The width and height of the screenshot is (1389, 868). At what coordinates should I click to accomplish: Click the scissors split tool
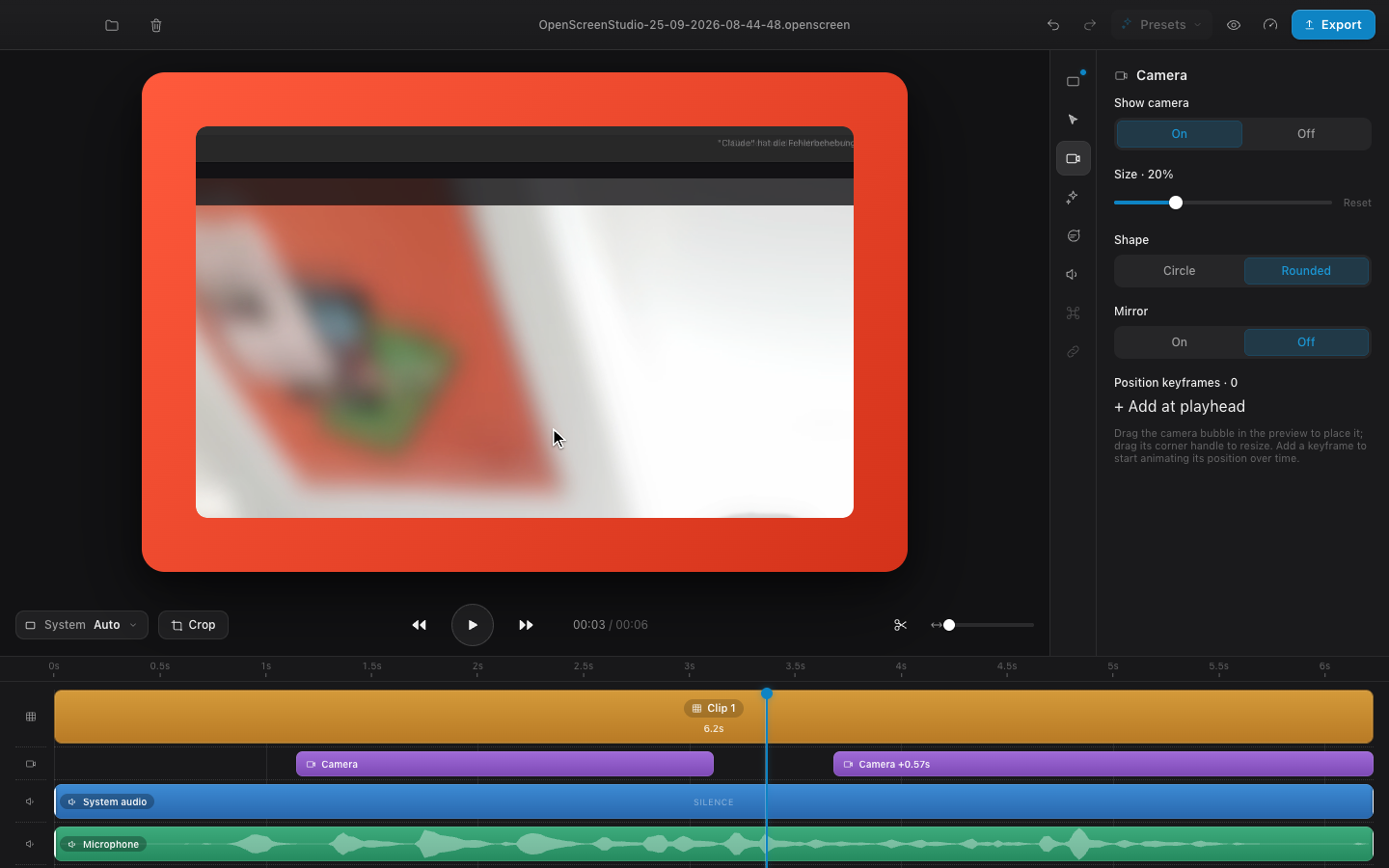click(900, 625)
